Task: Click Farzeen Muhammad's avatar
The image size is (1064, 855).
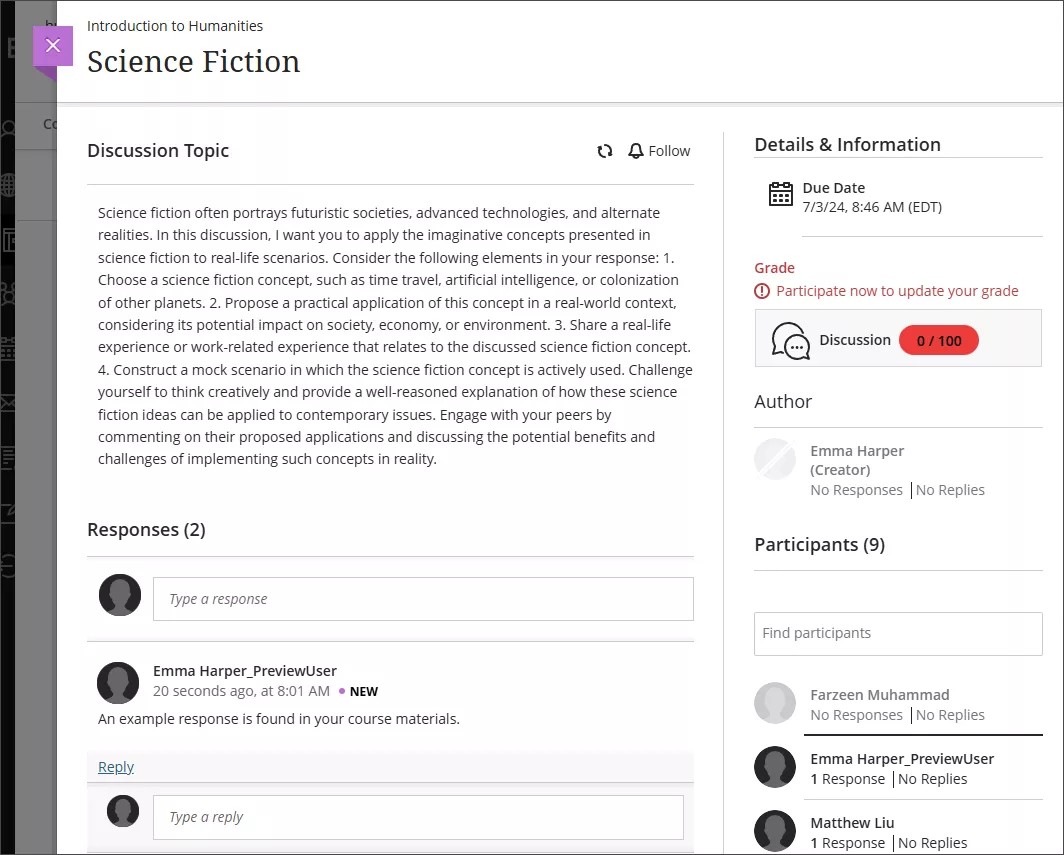Action: [775, 703]
